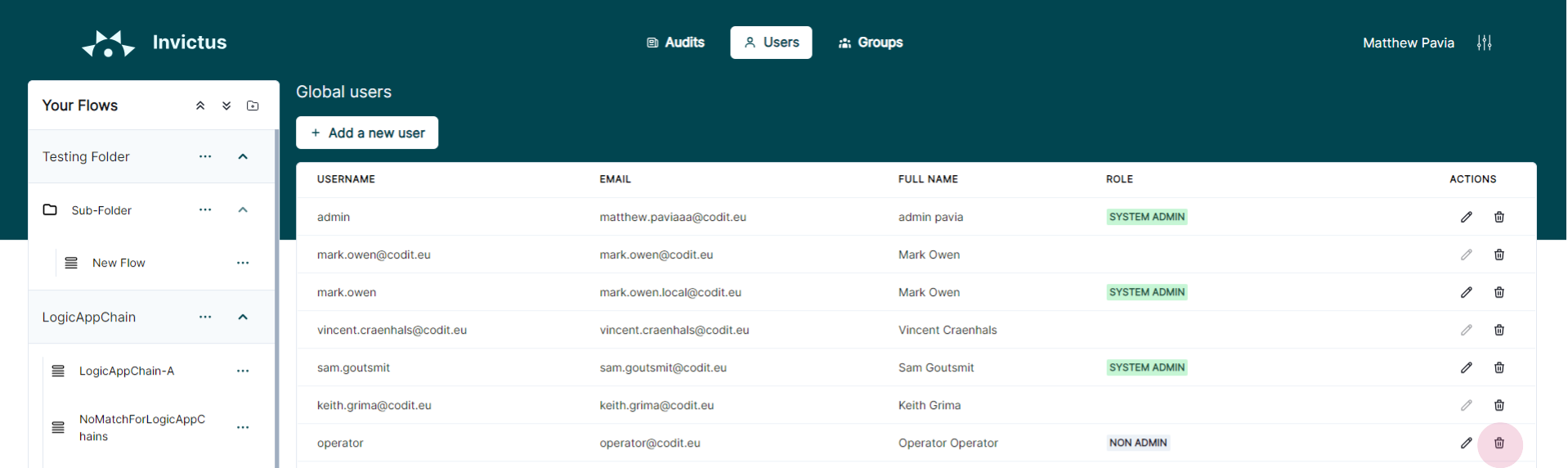This screenshot has width=1568, height=468.
Task: Delete the keith.grima@codit.eu user
Action: pyautogui.click(x=1499, y=405)
